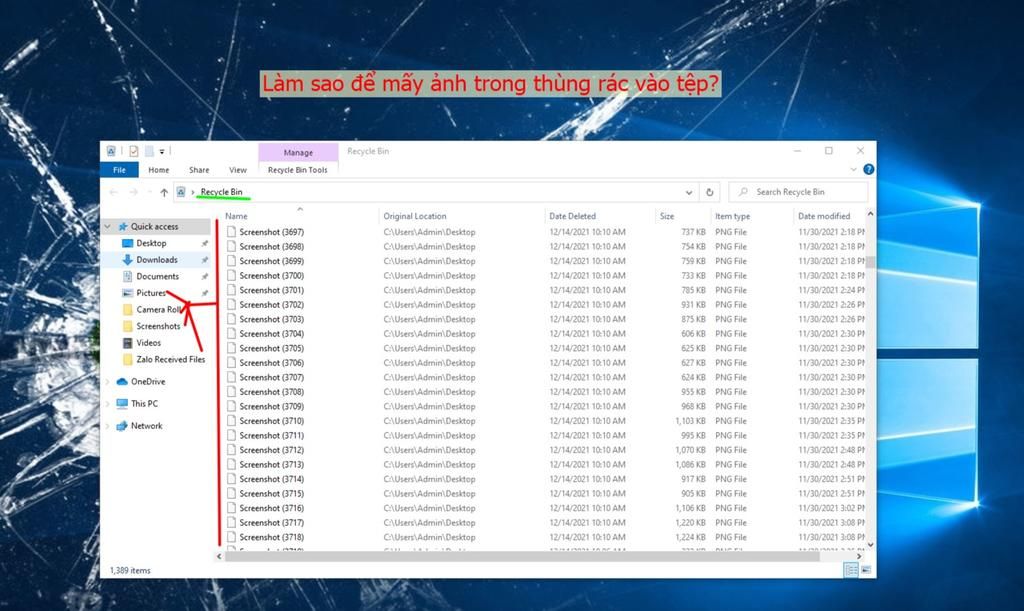Click the Properties quick access toolbar icon

tap(134, 151)
